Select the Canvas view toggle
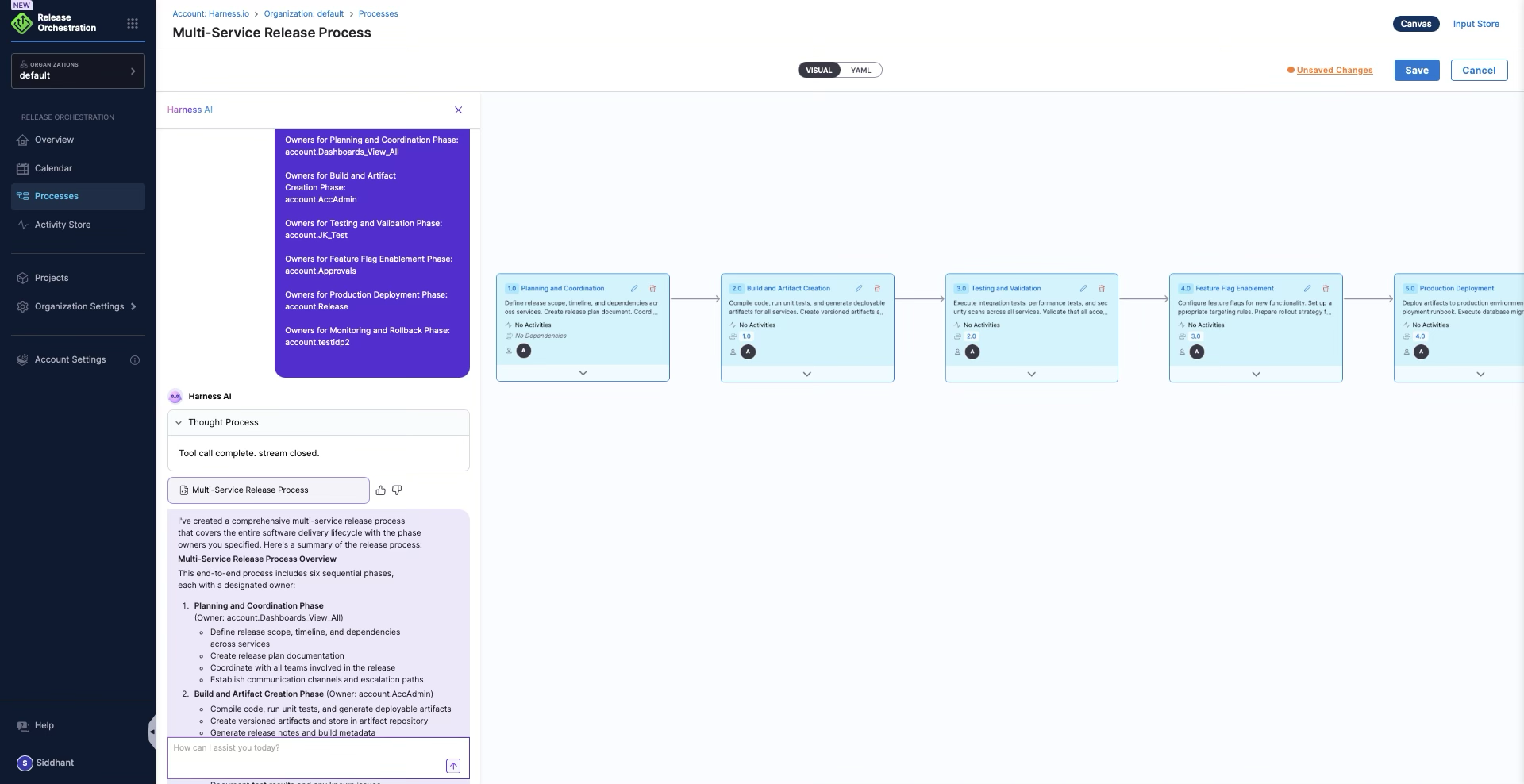 pos(1415,24)
